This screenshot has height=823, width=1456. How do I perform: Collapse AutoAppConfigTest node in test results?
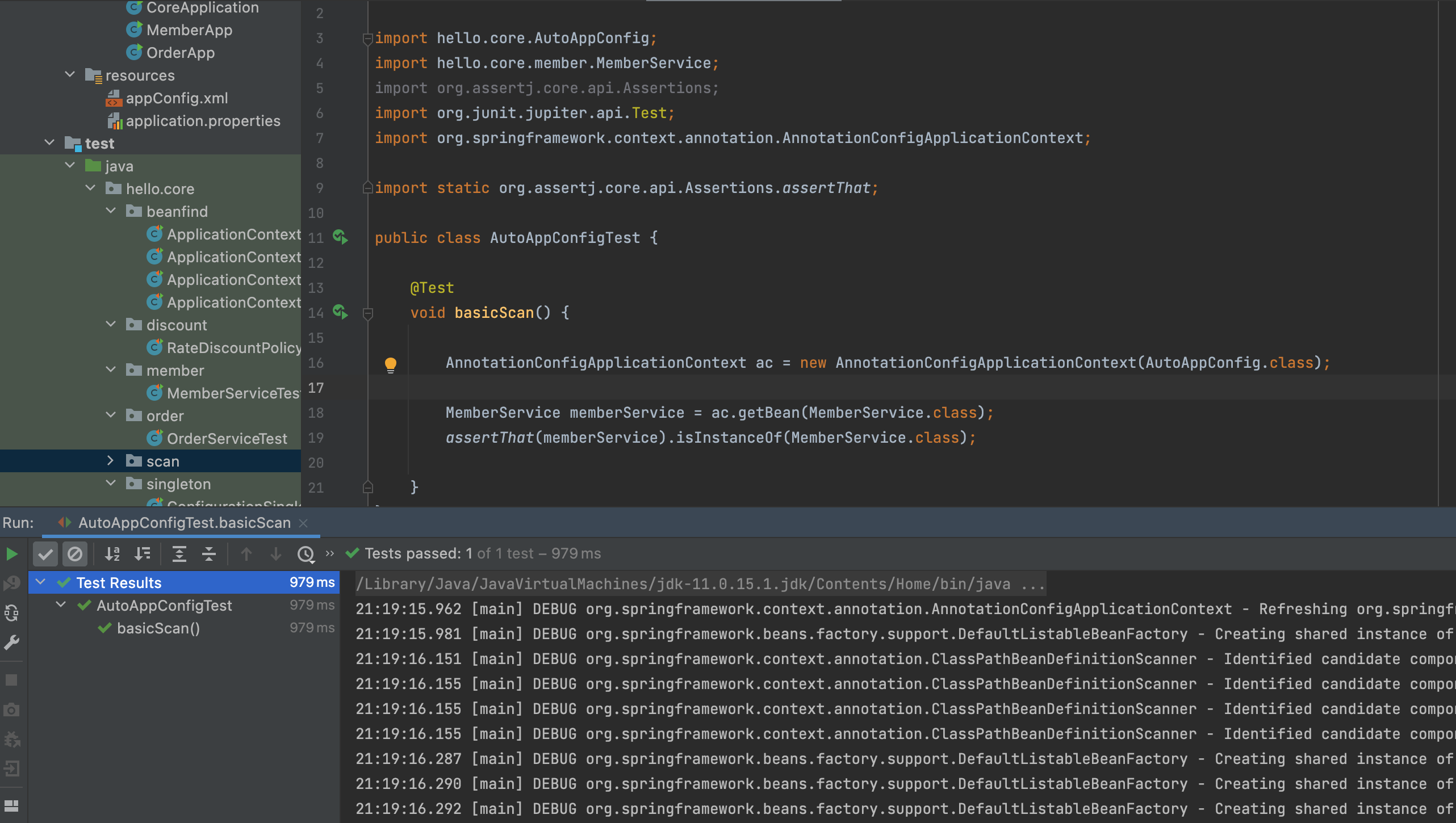coord(61,605)
